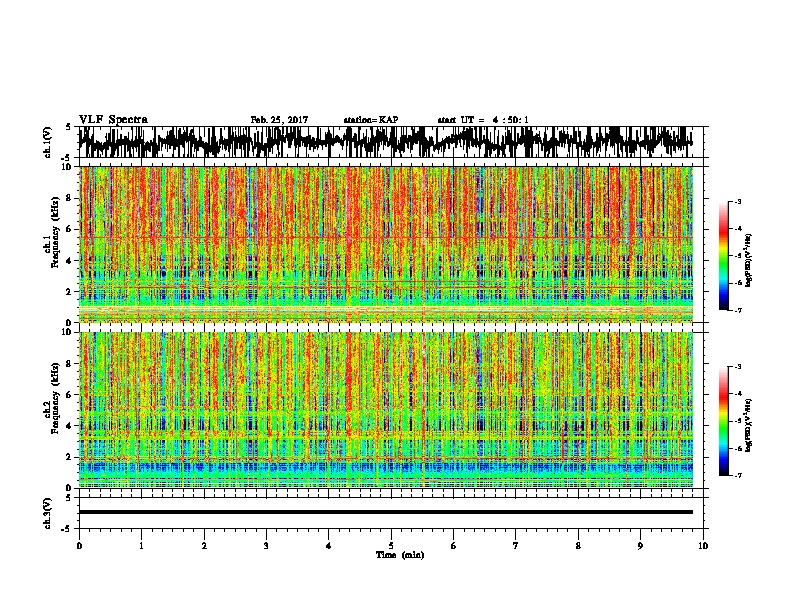Click time-axis tick label "4"
This screenshot has width=792, height=612.
[x=329, y=546]
